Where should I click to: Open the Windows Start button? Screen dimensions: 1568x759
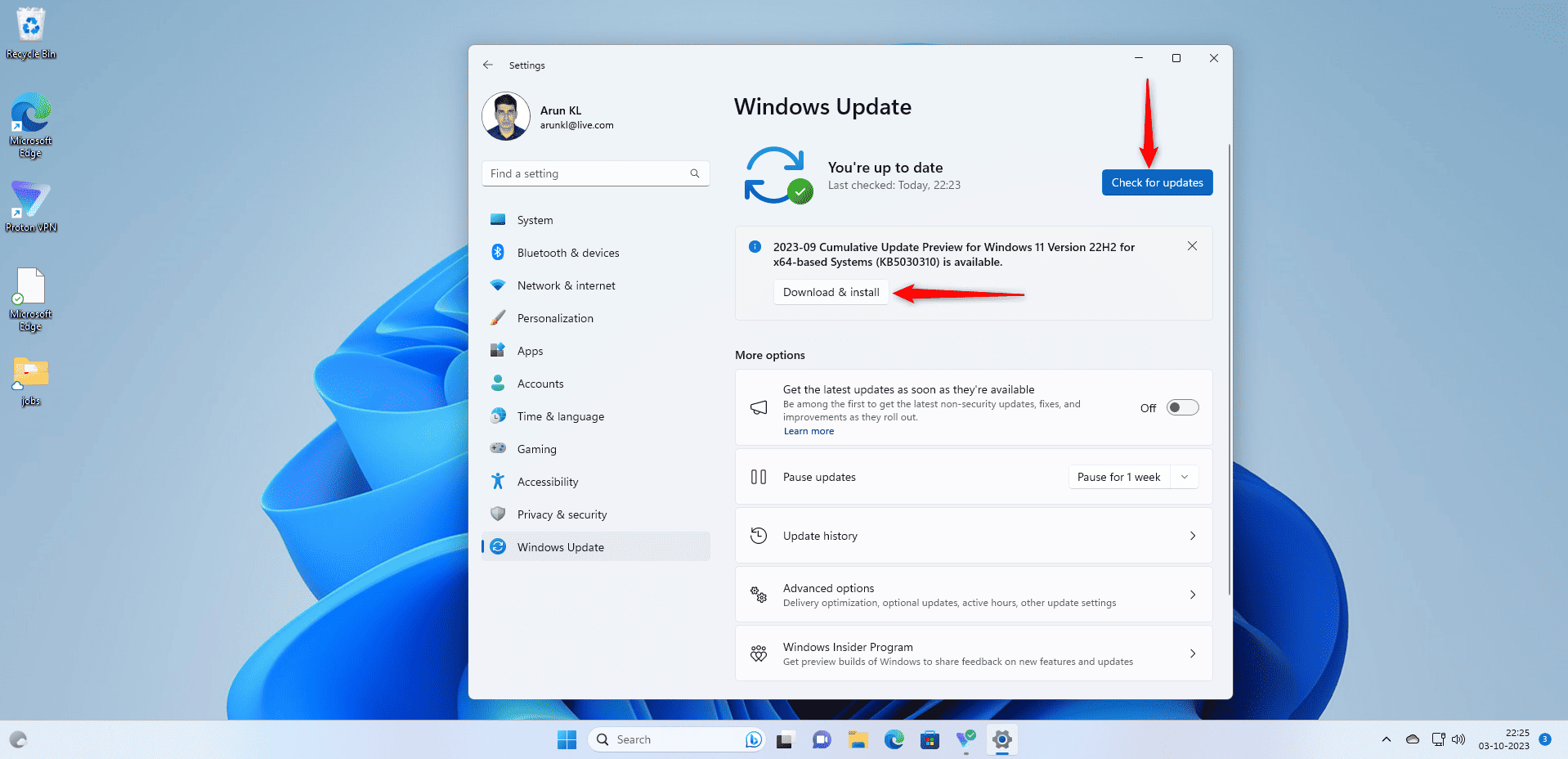tap(567, 739)
